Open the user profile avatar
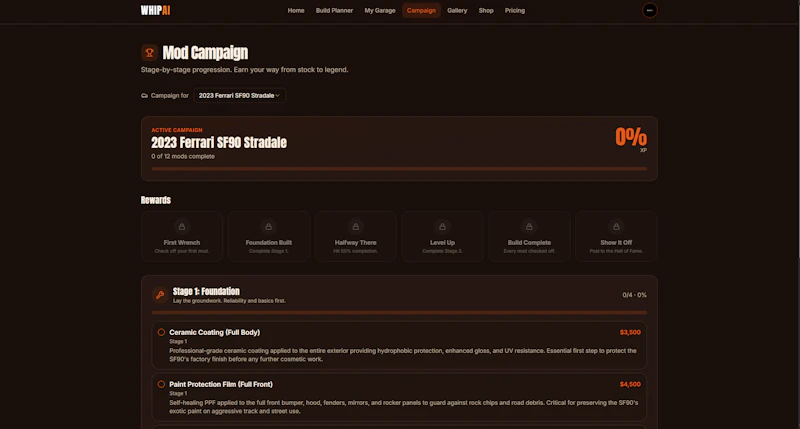The width and height of the screenshot is (800, 429). point(649,10)
